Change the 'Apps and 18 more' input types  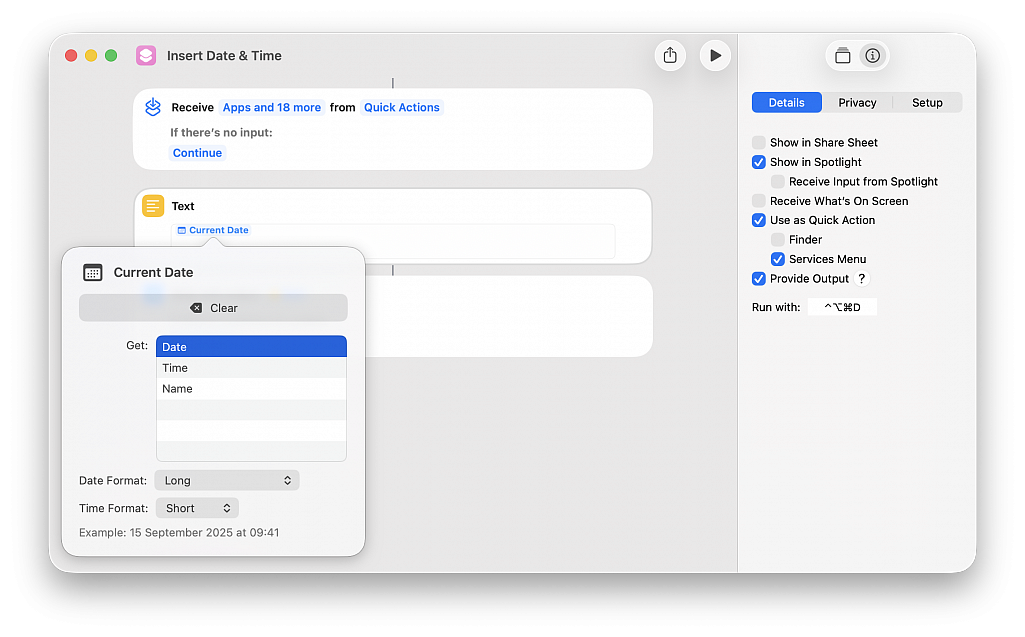coord(272,108)
